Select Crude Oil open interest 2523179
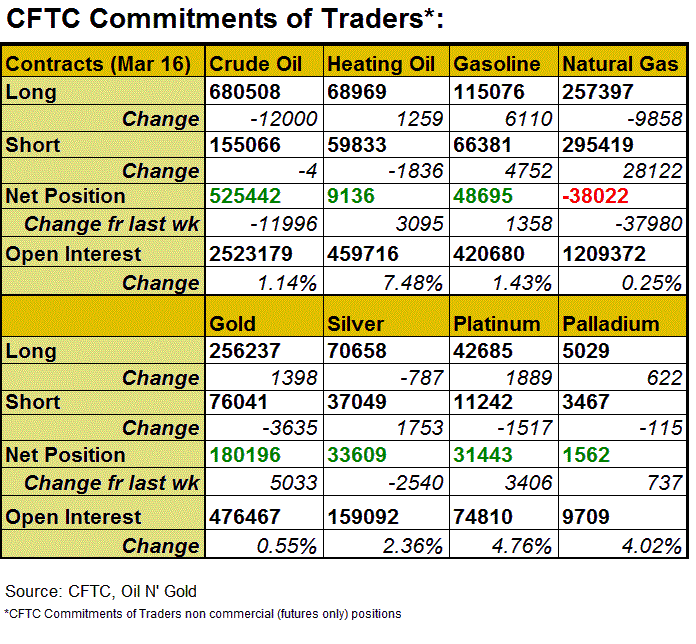This screenshot has width=696, height=644. point(251,254)
